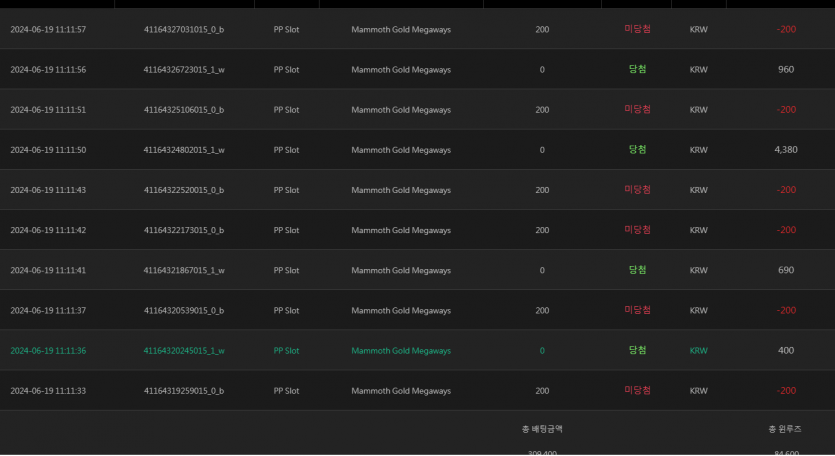The height and width of the screenshot is (456, 835).
Task: Click -200 in the 11:11:51 row
Action: coord(786,110)
